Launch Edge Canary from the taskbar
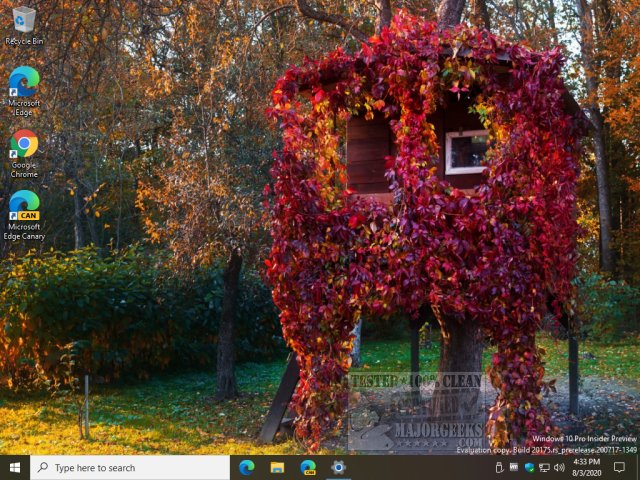 (308, 468)
